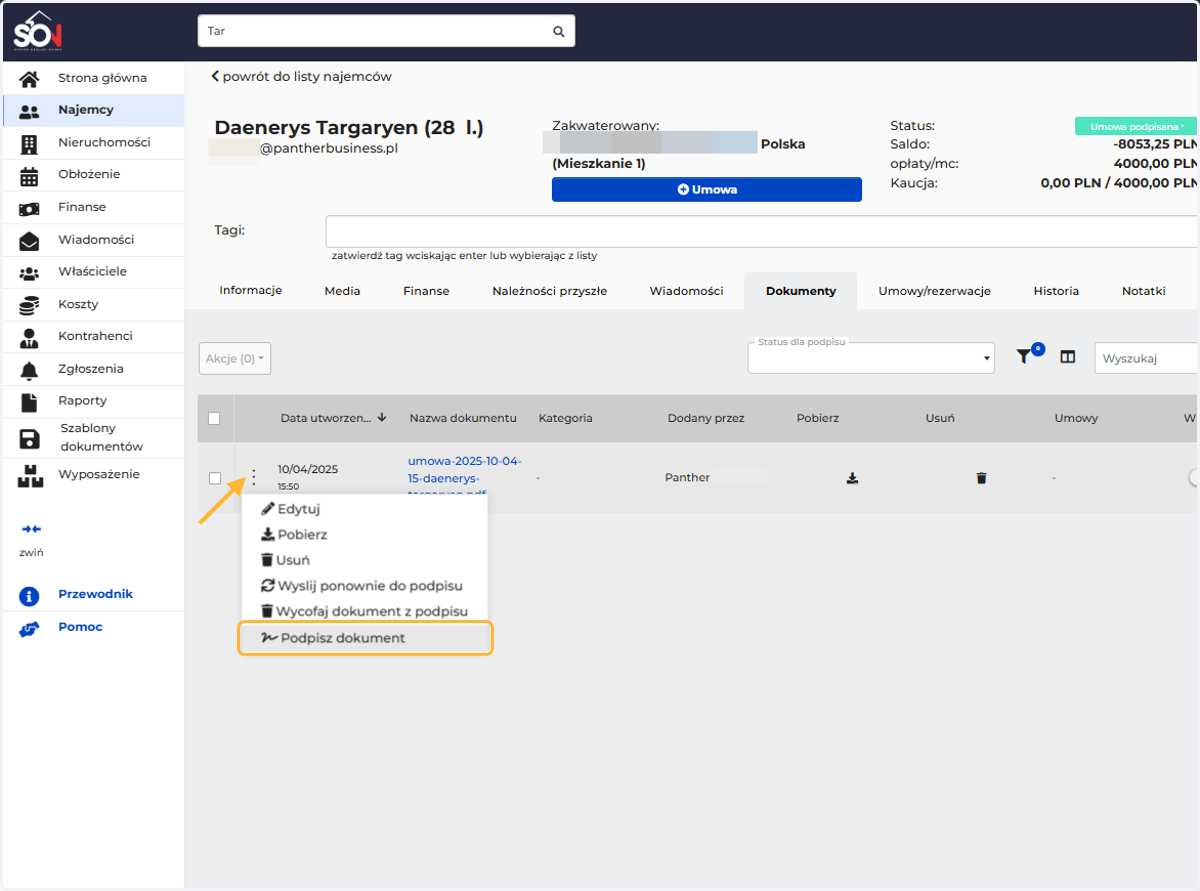Download document via Pobierz column icon
This screenshot has width=1200, height=891.
pyautogui.click(x=852, y=478)
